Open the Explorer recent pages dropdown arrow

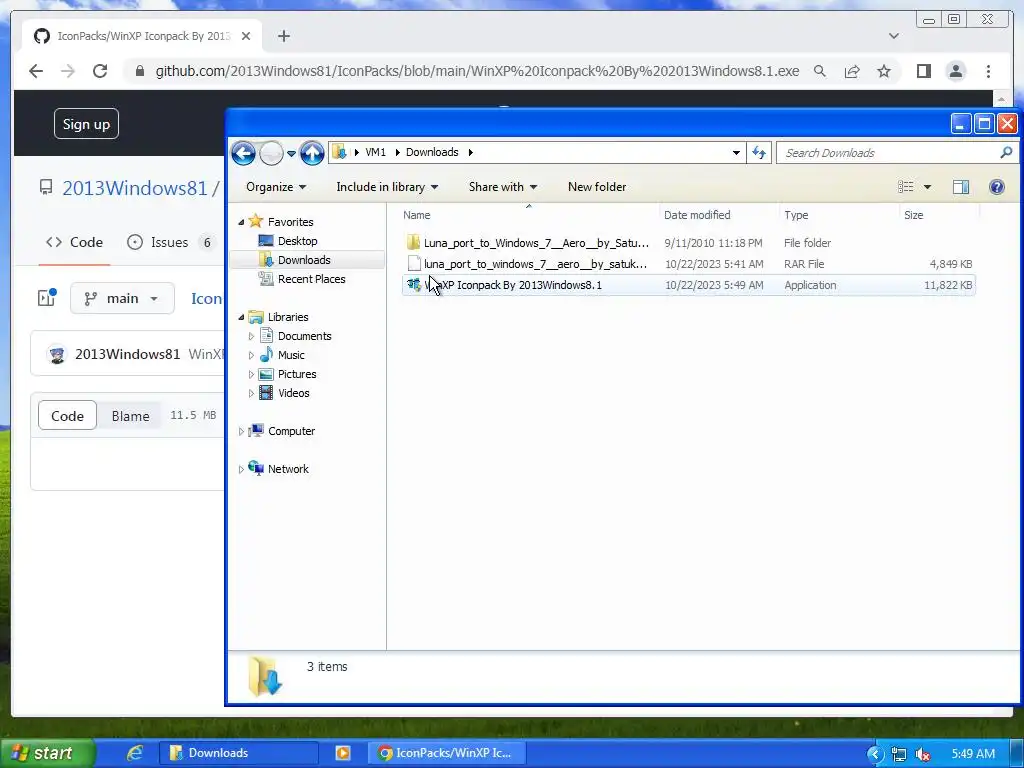pyautogui.click(x=291, y=153)
